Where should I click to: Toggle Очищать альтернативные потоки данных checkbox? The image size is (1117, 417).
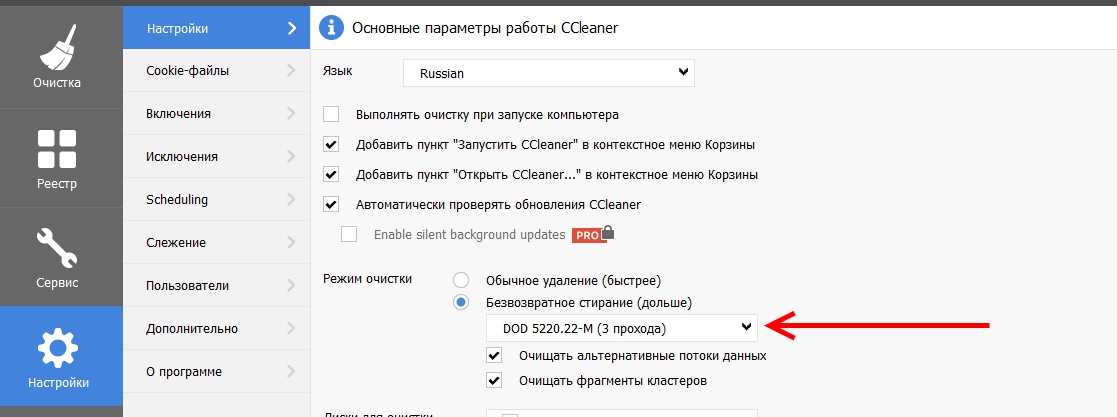(494, 355)
